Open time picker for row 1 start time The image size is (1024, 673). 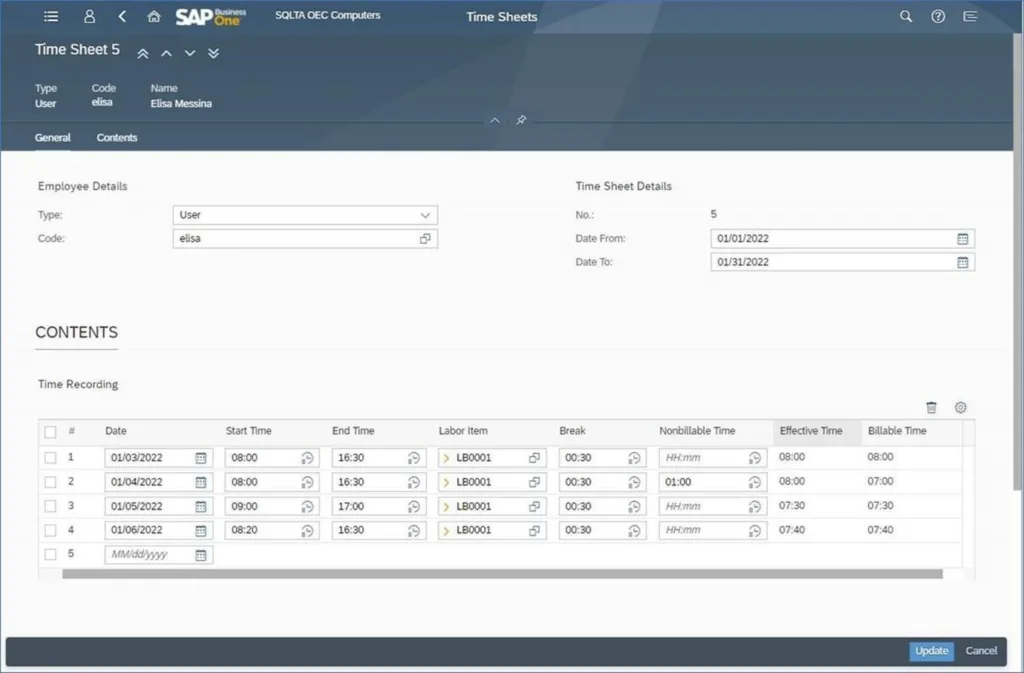[307, 458]
